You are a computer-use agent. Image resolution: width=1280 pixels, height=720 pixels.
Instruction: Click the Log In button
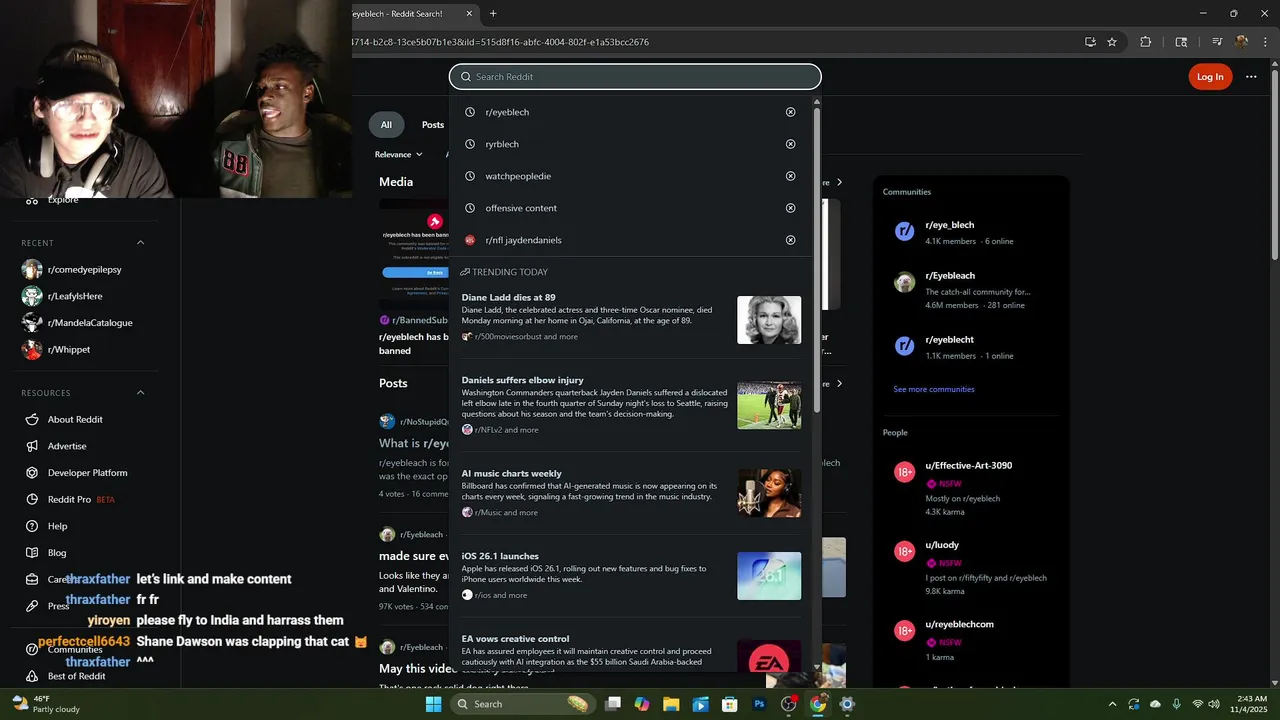1210,77
